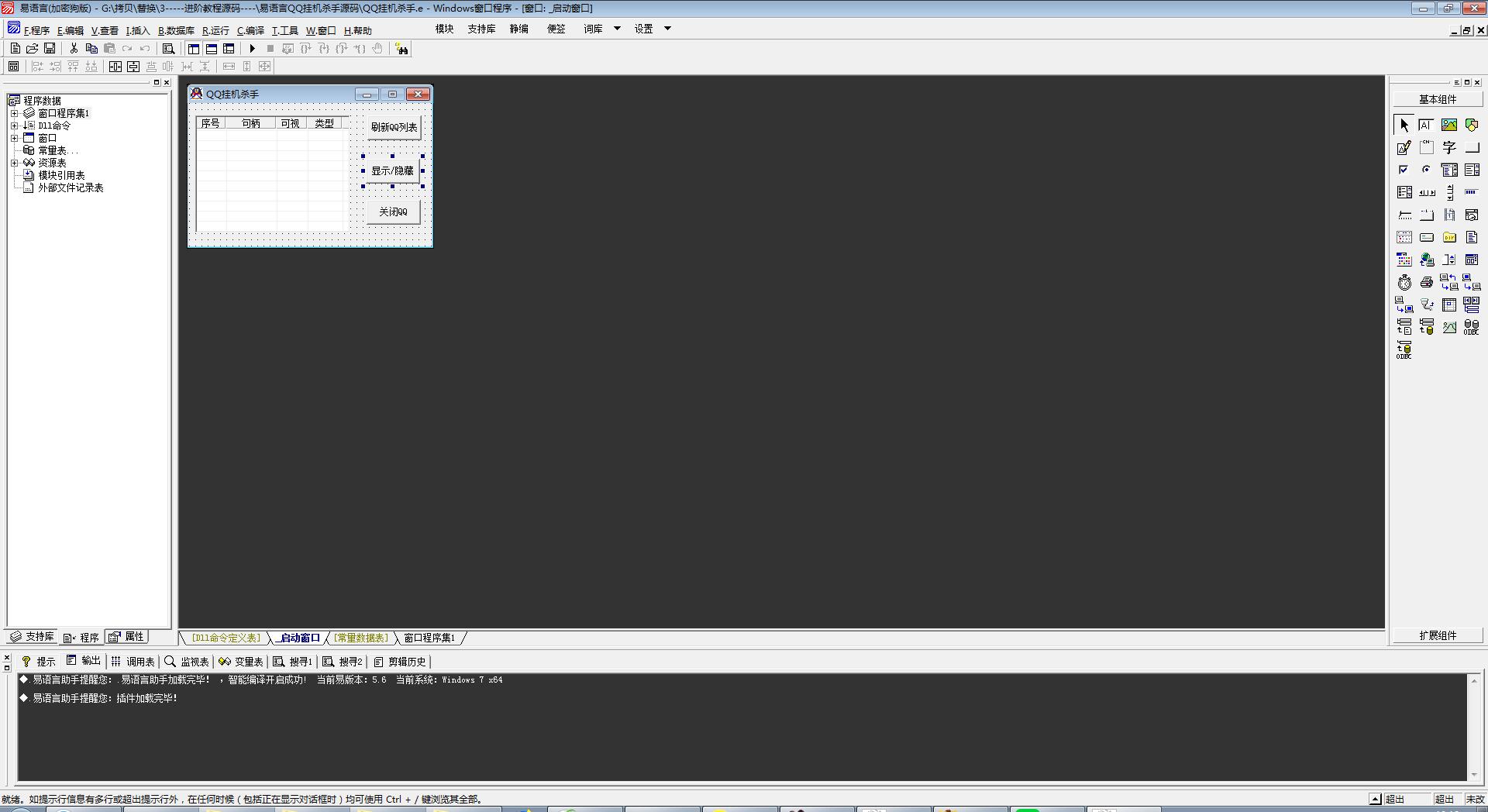Select the button component icon

coord(1472,147)
